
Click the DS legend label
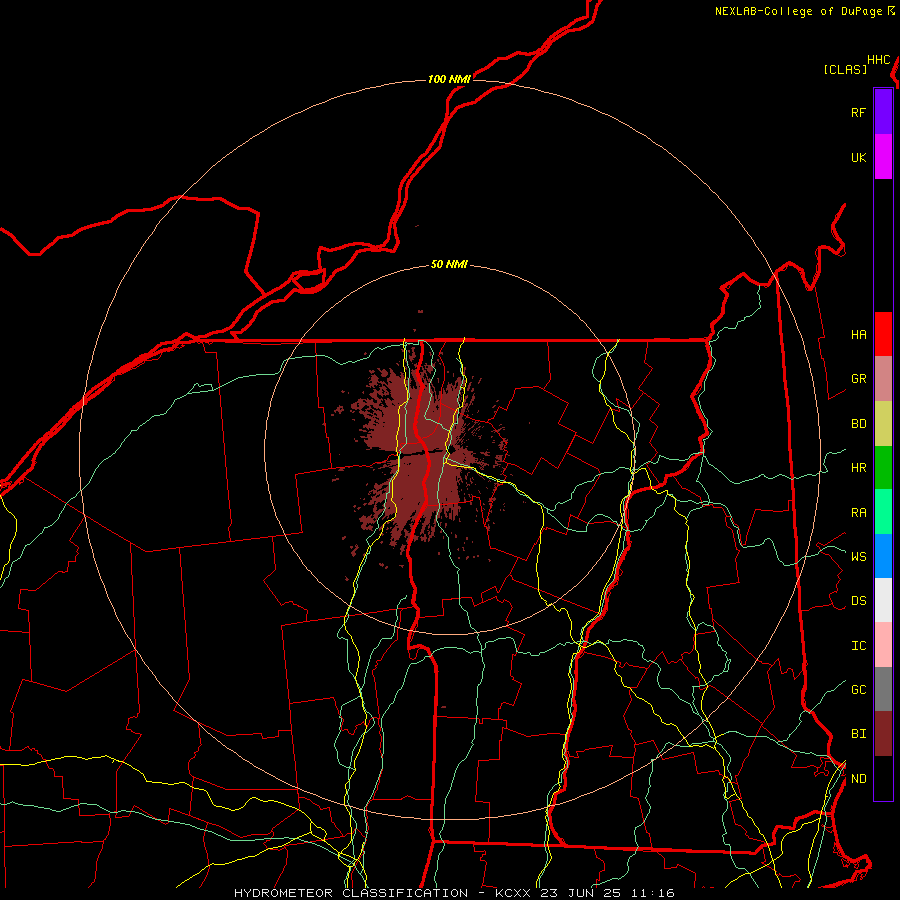(859, 601)
